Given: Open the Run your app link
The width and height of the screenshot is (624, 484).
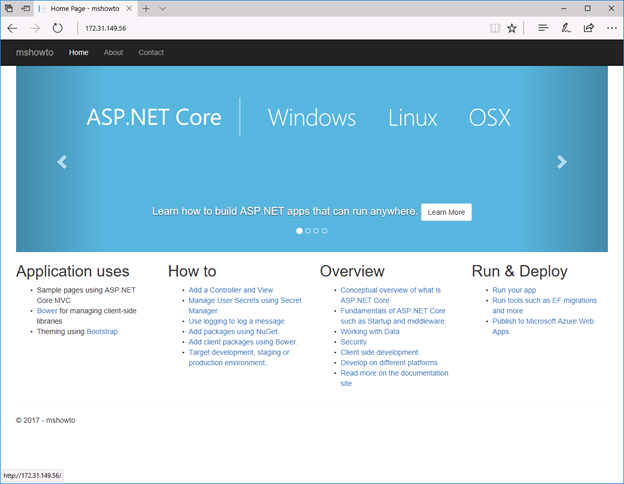Looking at the screenshot, I should [514, 290].
